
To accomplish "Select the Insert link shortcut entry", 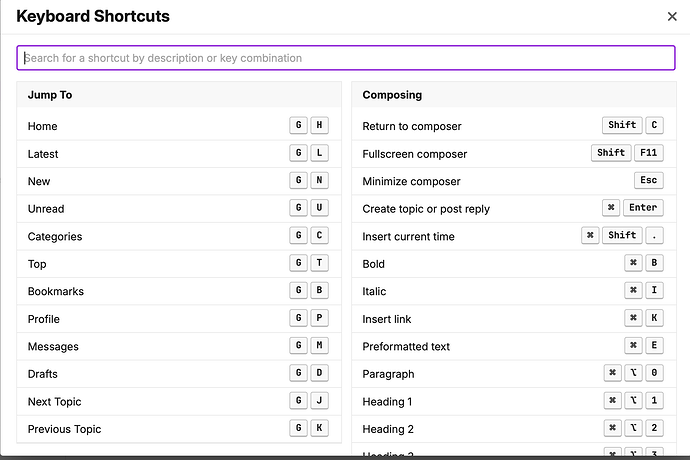I will coord(387,319).
